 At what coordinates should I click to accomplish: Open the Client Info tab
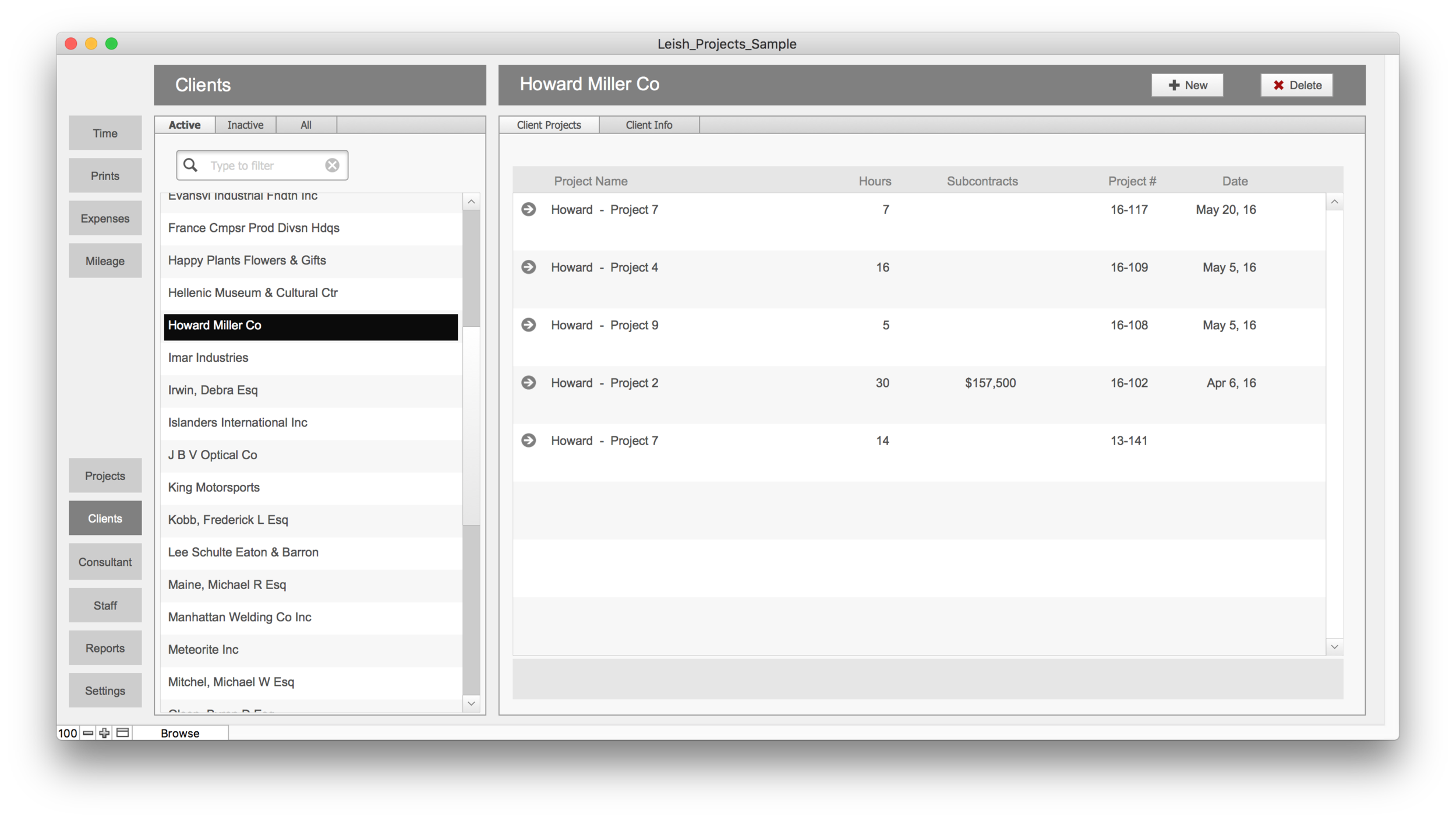coord(648,125)
